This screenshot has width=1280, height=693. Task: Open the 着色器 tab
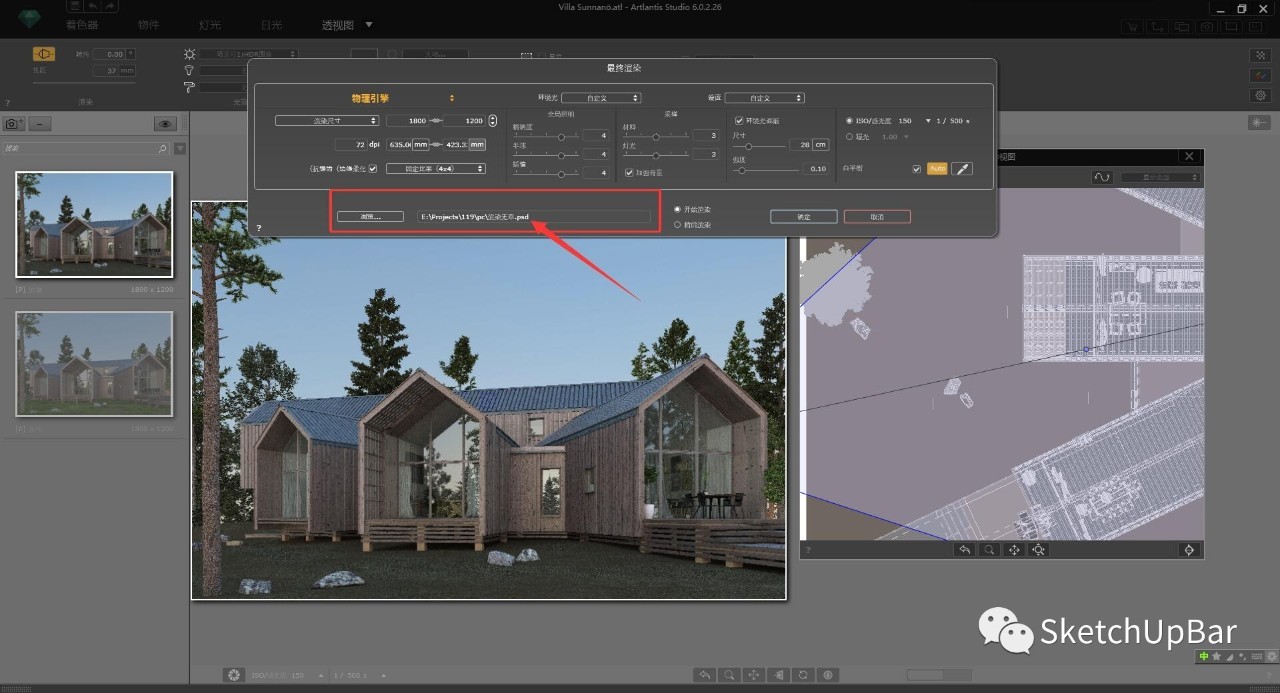[x=82, y=24]
